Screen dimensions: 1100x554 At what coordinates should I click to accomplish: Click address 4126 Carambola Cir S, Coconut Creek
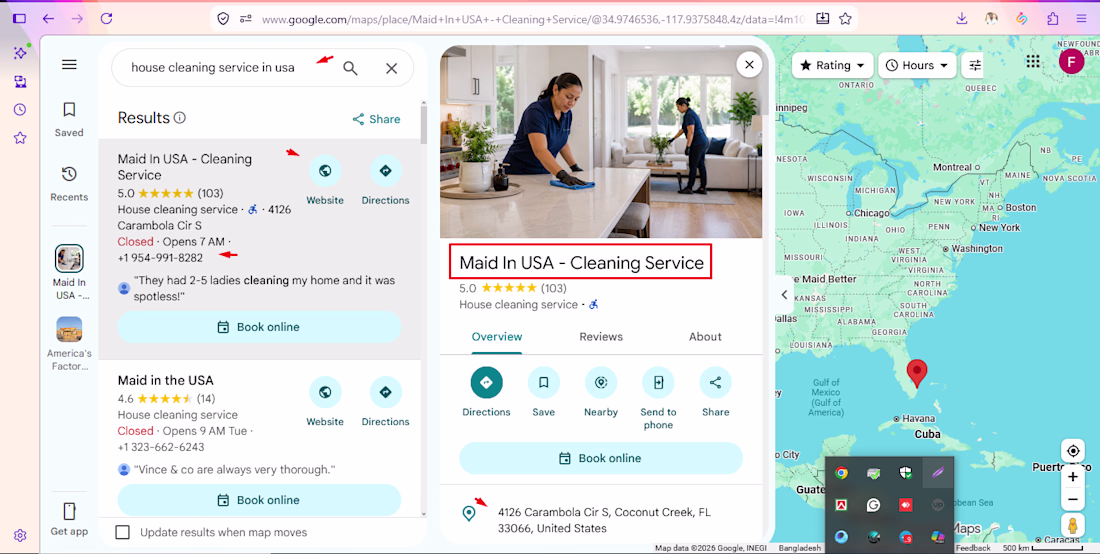point(604,520)
